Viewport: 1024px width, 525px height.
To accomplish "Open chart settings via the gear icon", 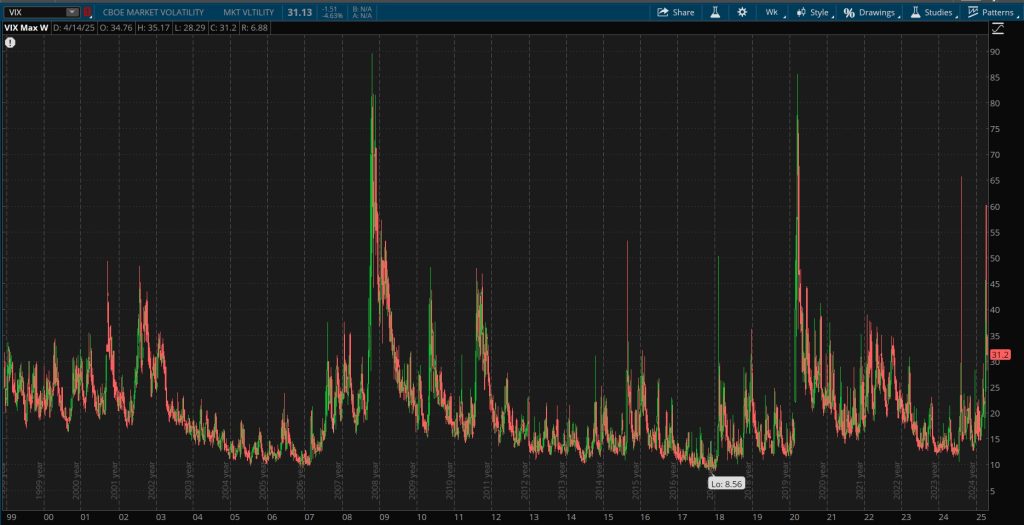I will click(x=742, y=12).
